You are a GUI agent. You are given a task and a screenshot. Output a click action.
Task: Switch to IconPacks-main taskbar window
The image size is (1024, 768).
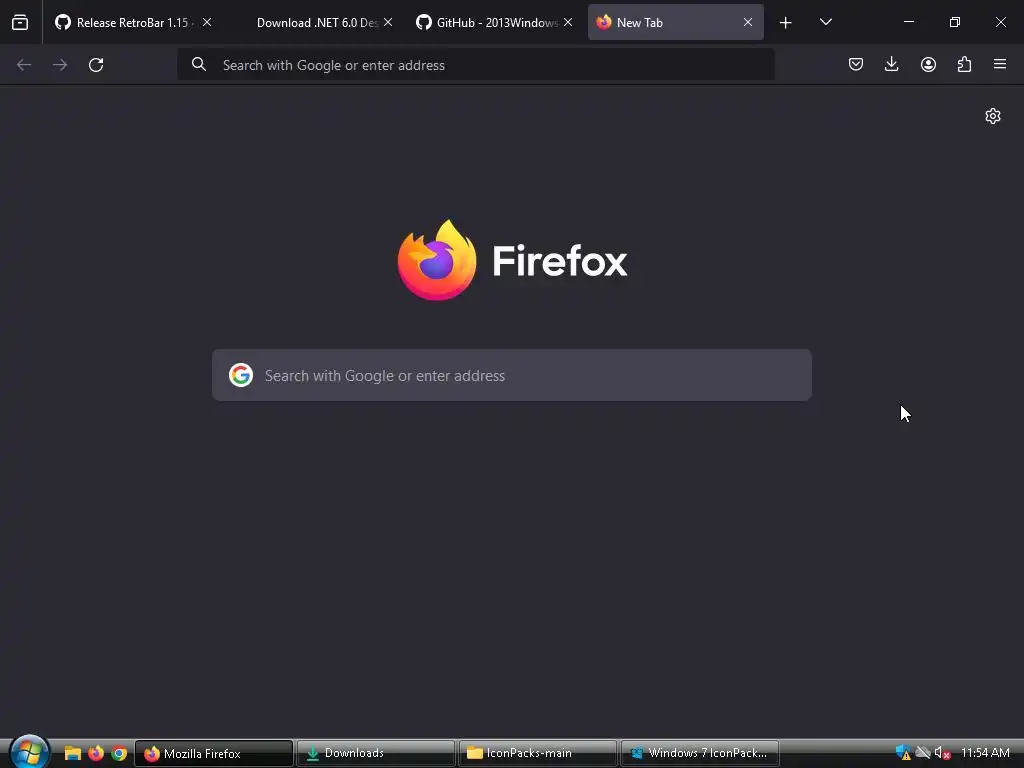537,754
